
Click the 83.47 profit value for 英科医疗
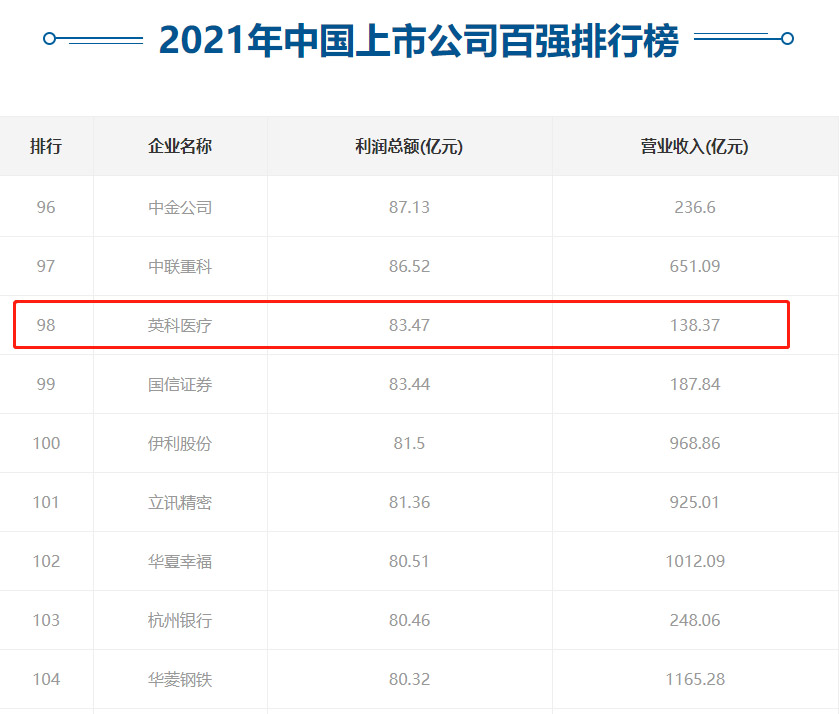[x=409, y=325]
